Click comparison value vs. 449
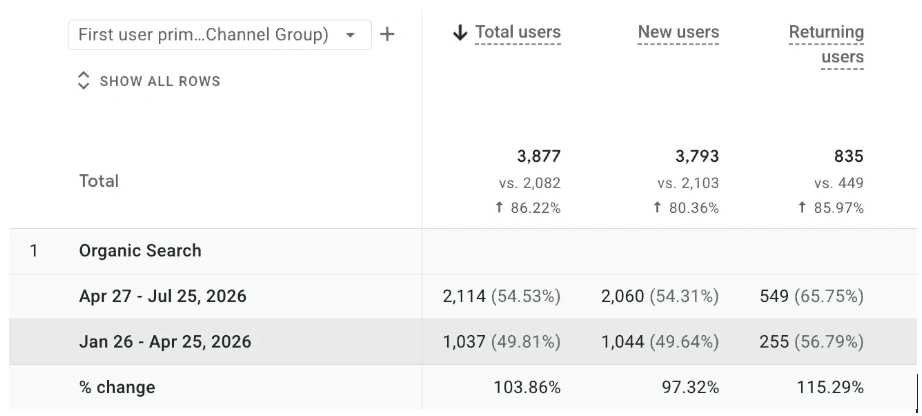Screen dimensions: 922x416 pos(839,183)
